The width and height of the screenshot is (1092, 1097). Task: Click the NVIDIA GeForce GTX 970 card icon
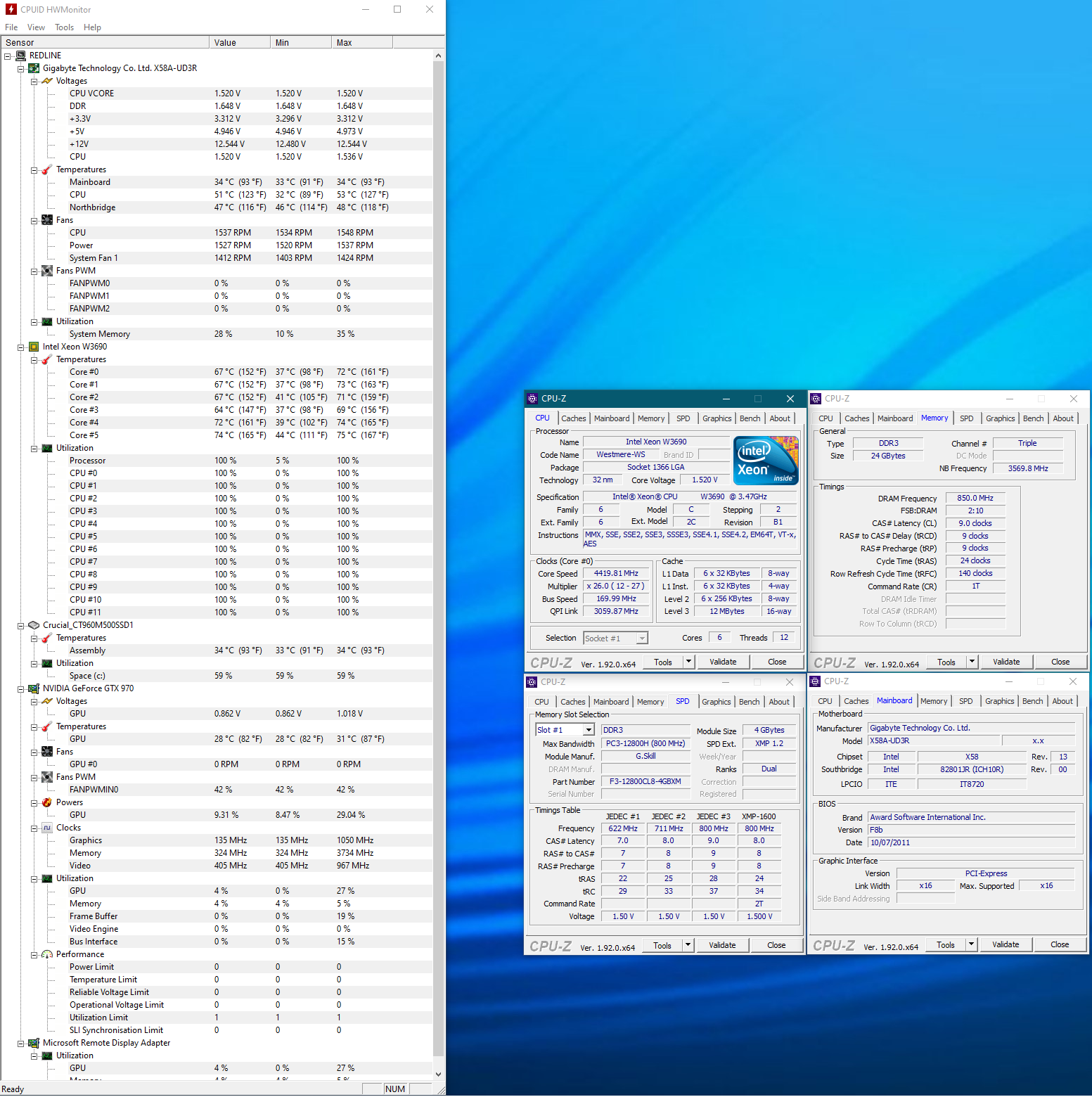click(x=34, y=688)
